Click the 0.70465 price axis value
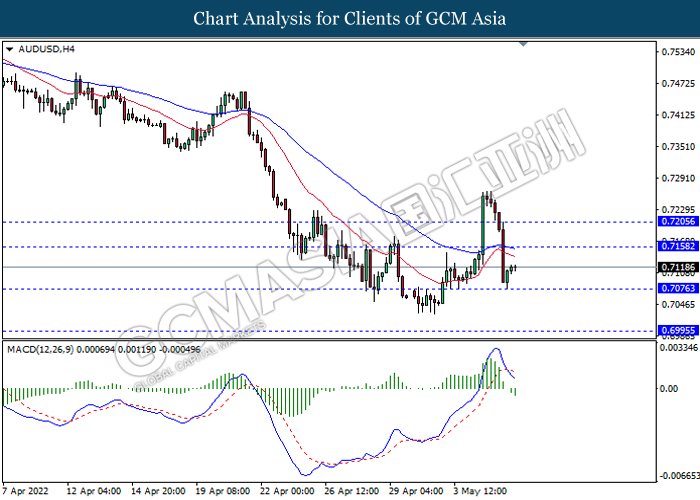The image size is (700, 500). pyautogui.click(x=678, y=304)
